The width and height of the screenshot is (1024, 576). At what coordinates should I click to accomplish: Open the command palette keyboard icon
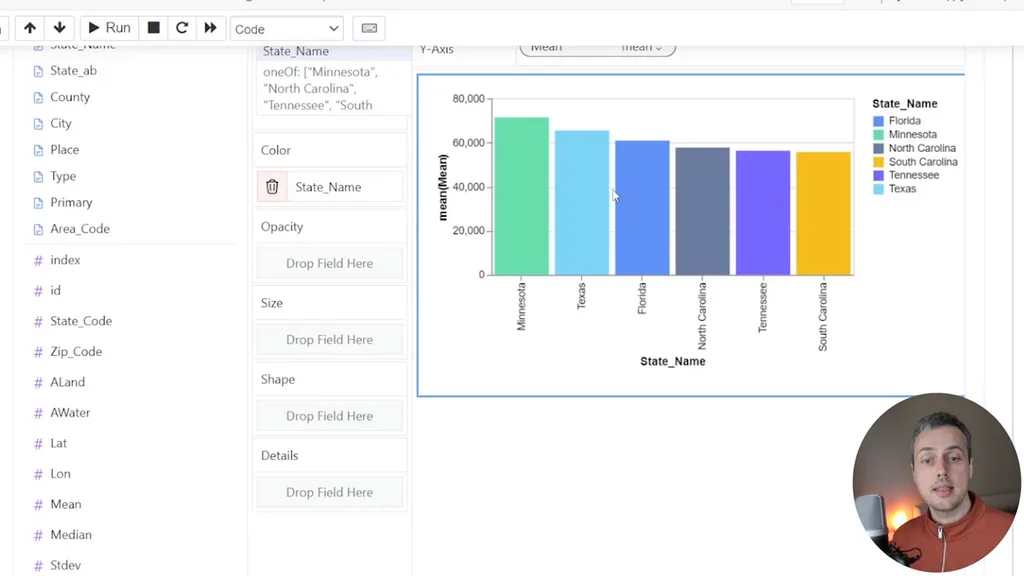coord(369,28)
